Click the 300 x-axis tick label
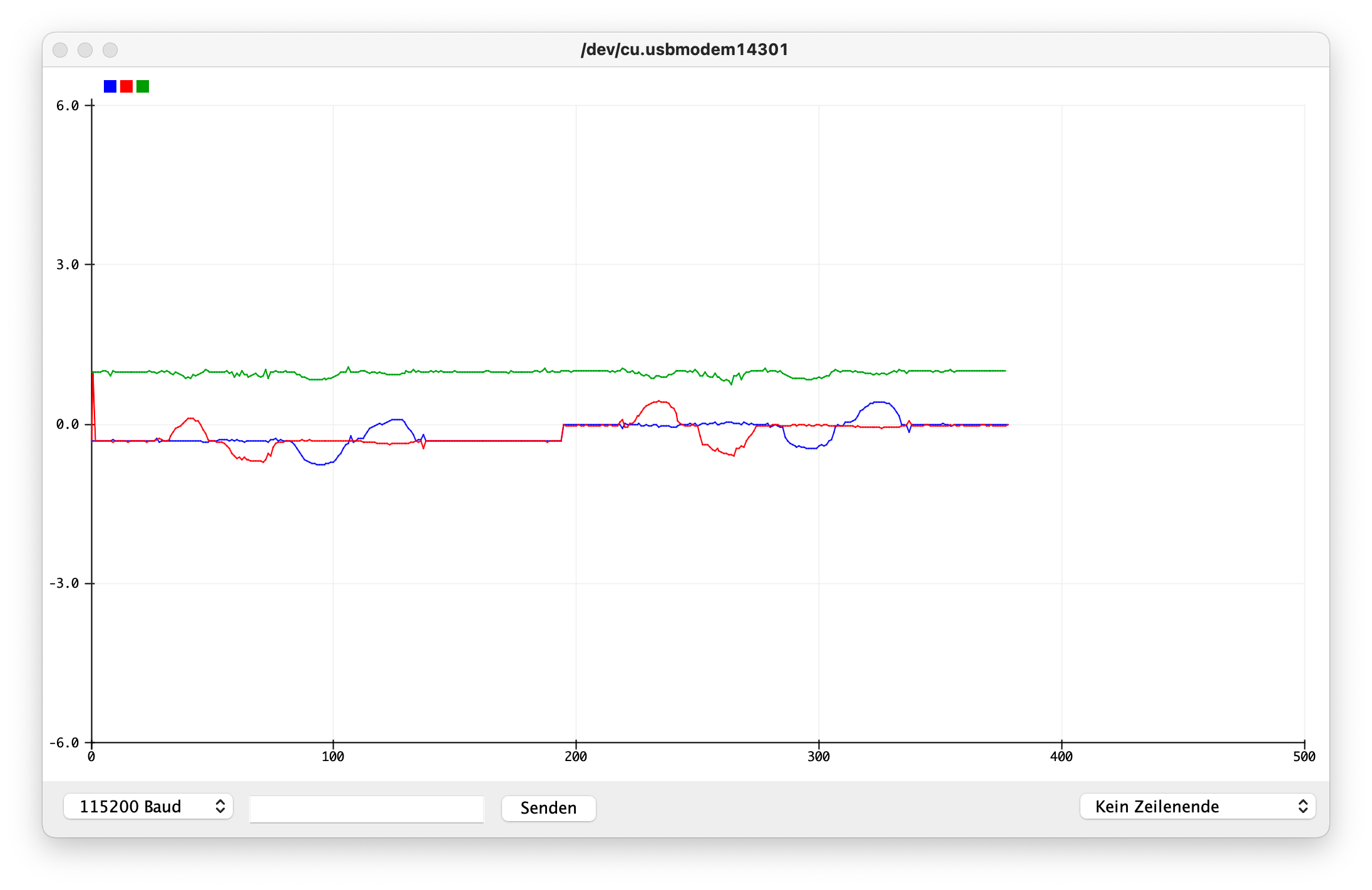 [819, 756]
